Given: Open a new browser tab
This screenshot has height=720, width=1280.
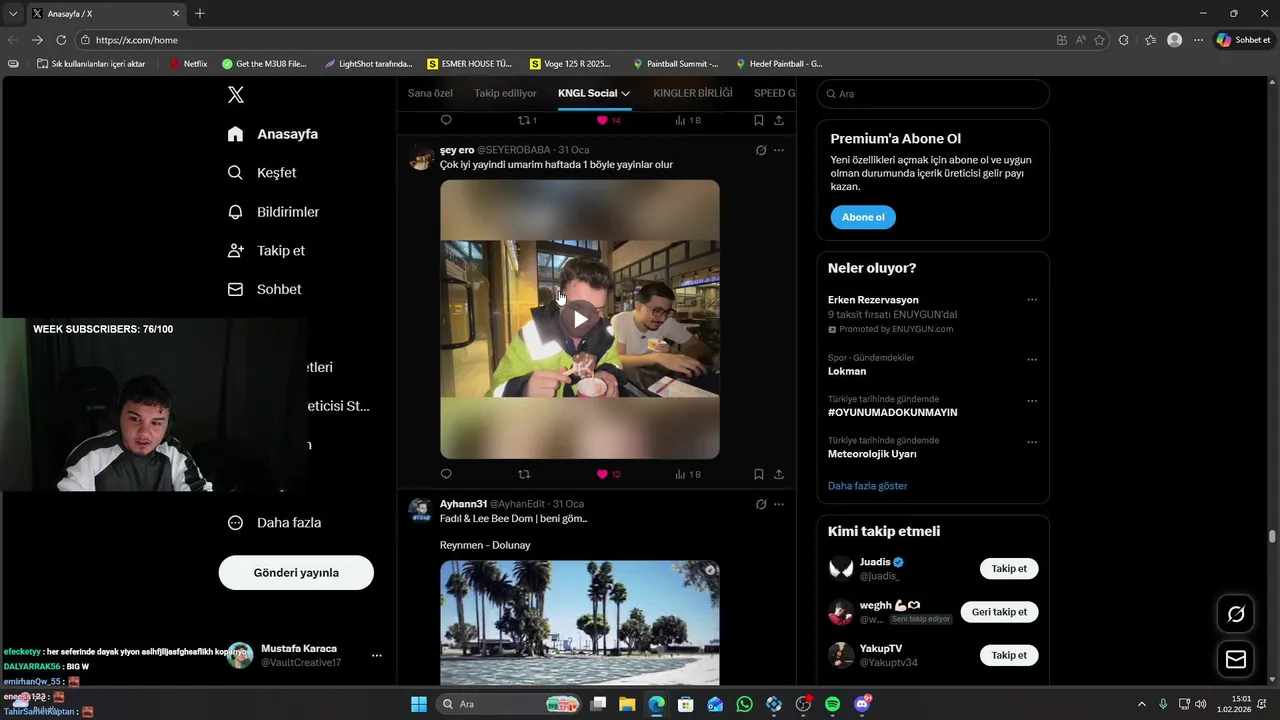Looking at the screenshot, I should (x=200, y=13).
